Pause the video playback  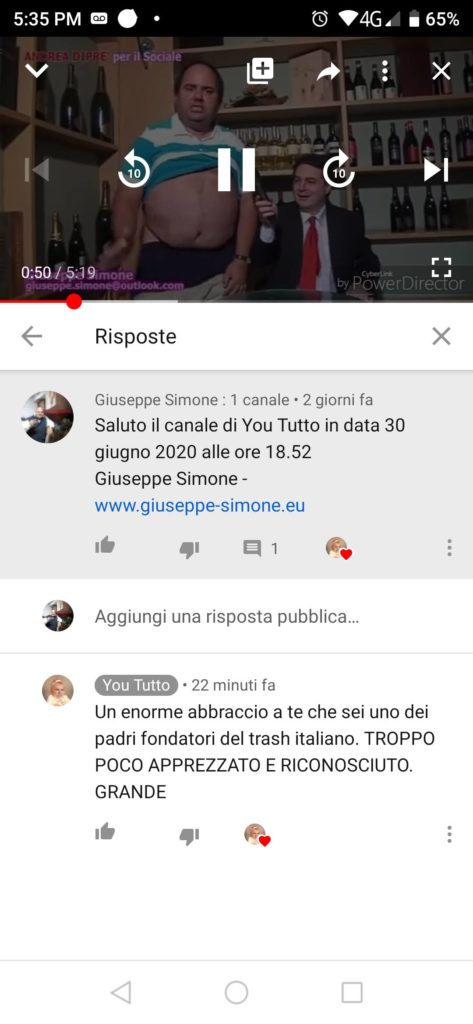coord(236,170)
